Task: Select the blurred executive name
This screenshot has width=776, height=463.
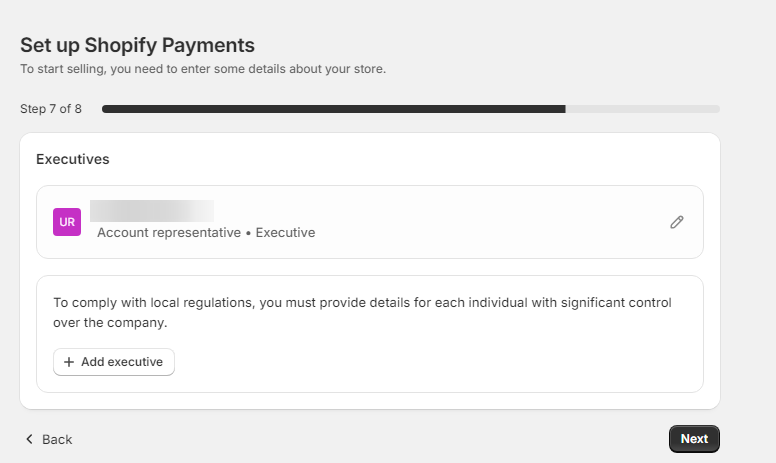Action: click(x=152, y=211)
